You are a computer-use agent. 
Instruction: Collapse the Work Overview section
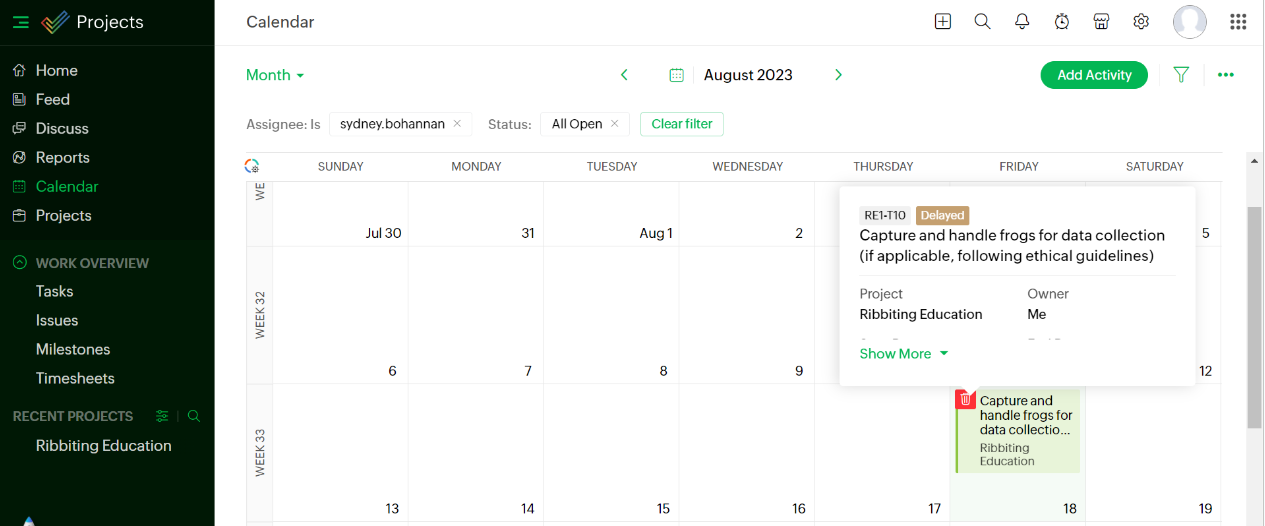coord(20,263)
